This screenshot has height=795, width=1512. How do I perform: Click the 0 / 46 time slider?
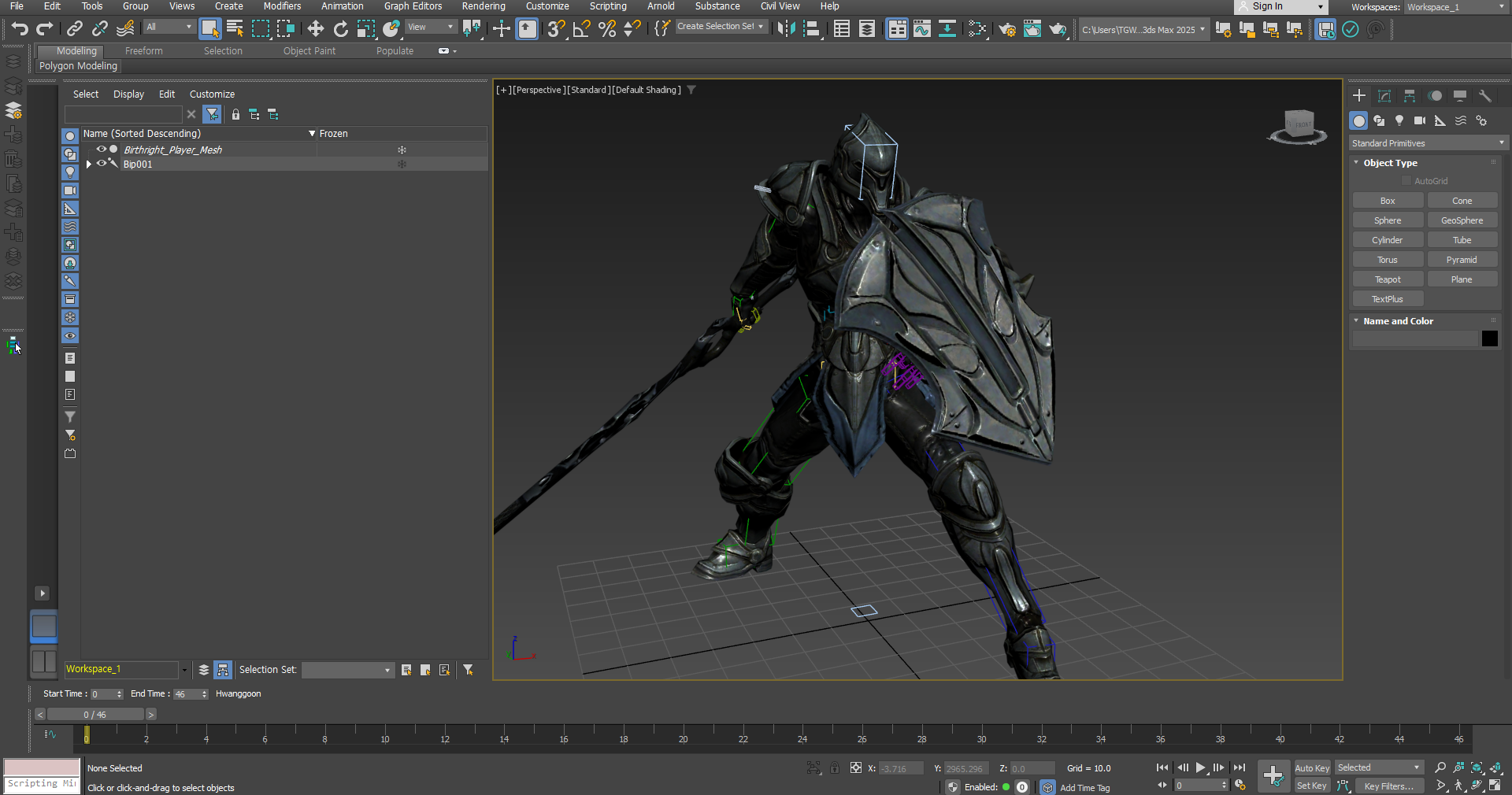(x=95, y=715)
